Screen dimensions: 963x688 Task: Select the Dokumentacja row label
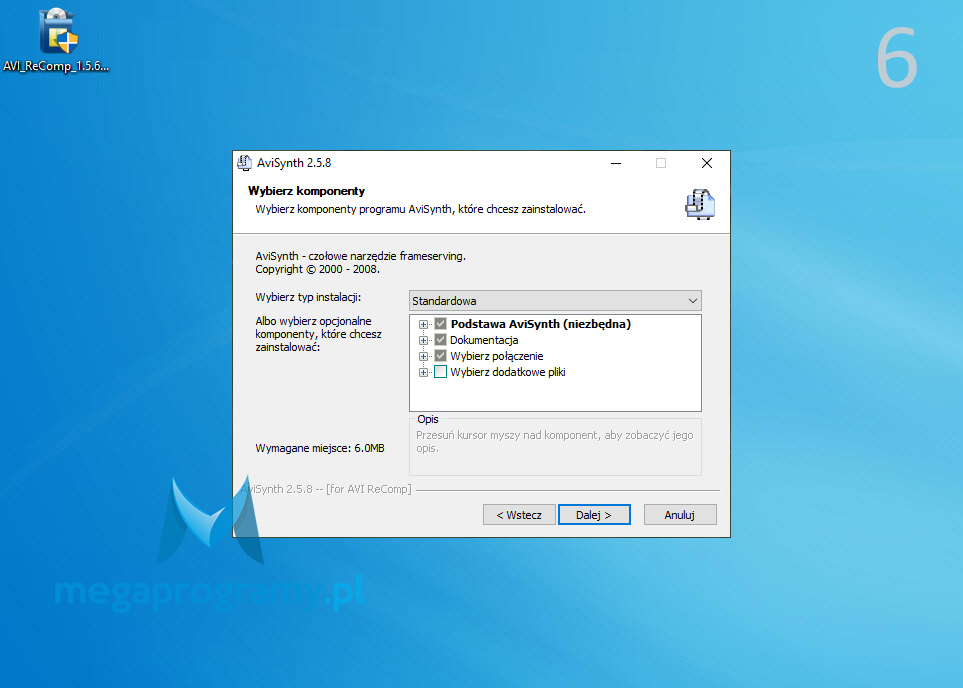pyautogui.click(x=484, y=340)
